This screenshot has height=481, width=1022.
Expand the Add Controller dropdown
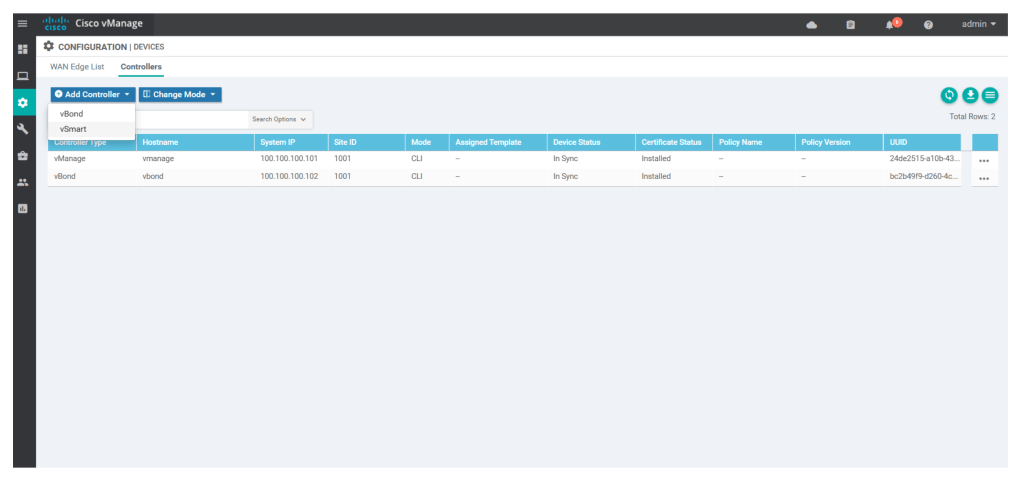point(92,94)
